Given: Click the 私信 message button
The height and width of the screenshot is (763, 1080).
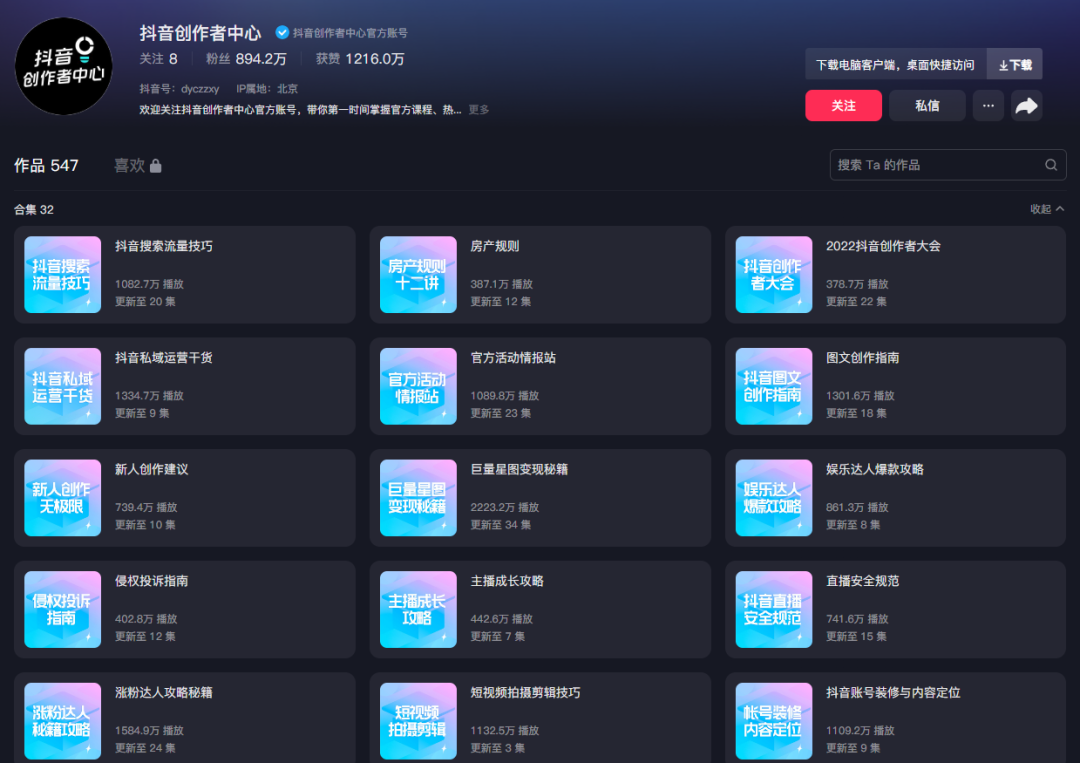Looking at the screenshot, I should point(927,105).
